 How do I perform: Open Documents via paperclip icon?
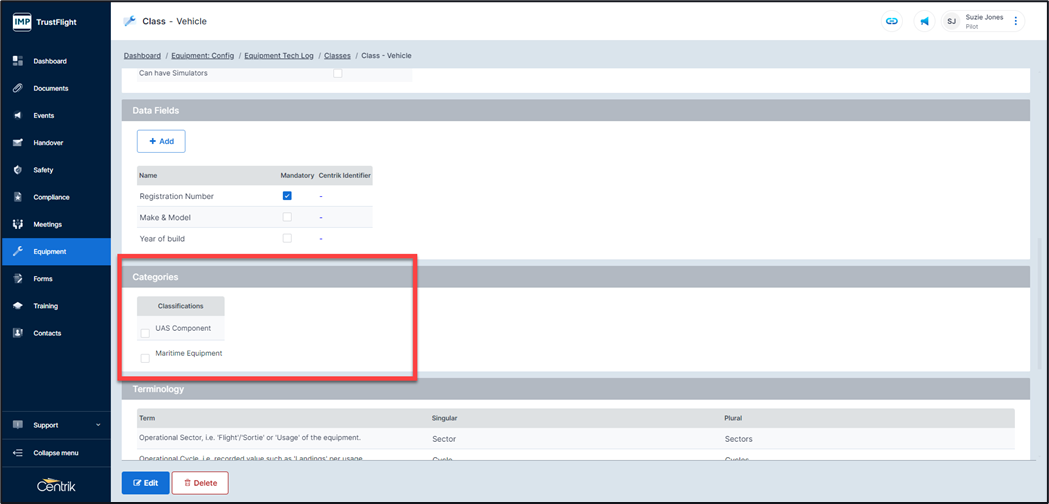tap(18, 88)
